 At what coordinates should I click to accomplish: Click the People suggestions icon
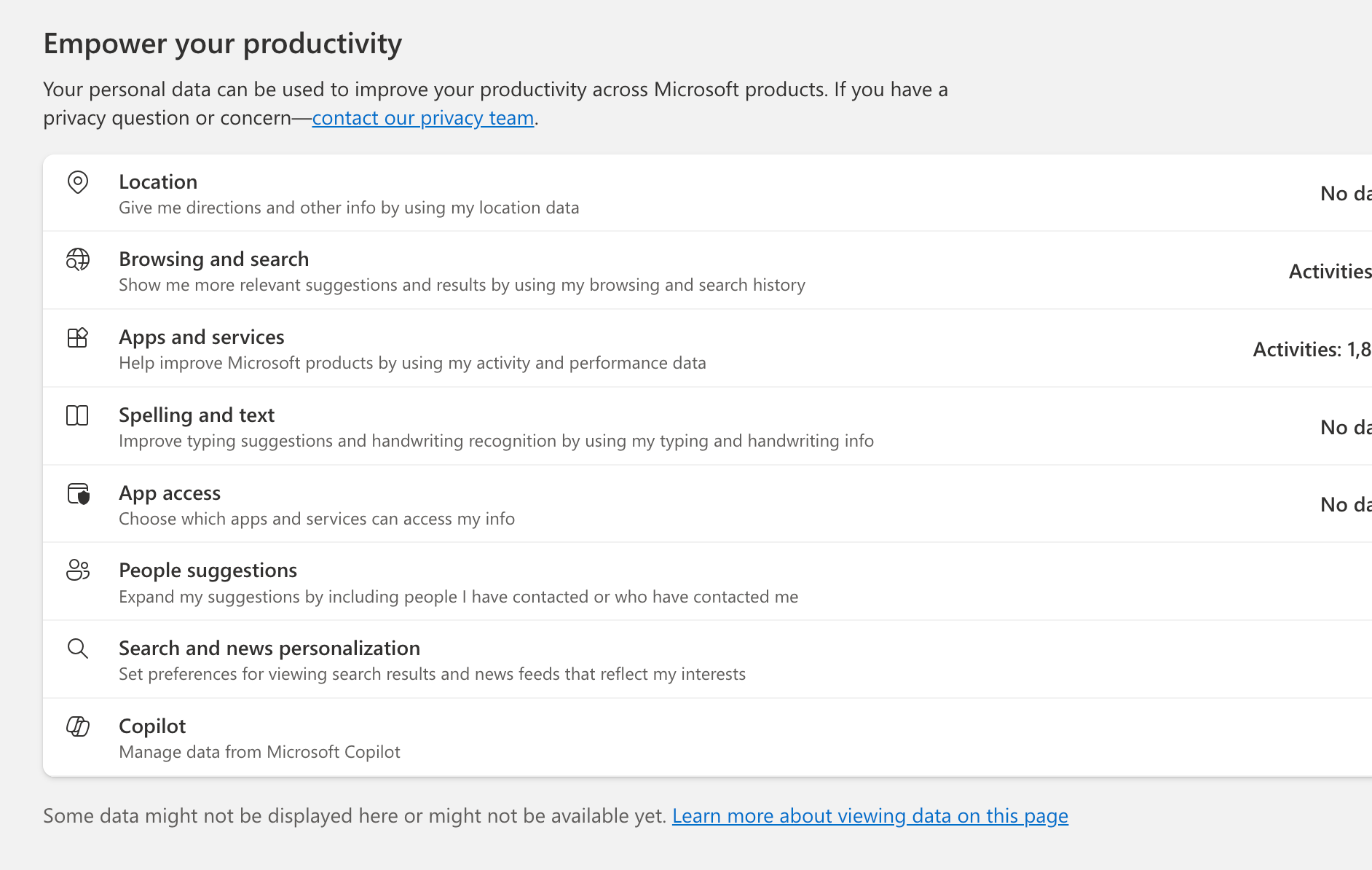tap(78, 570)
